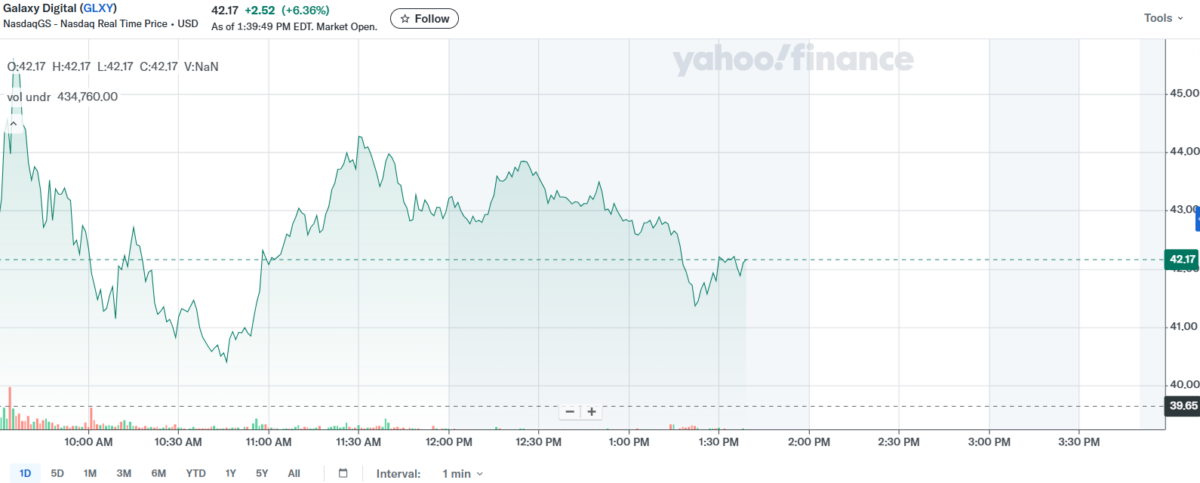Open the Tools dropdown menu
This screenshot has width=1200, height=483.
pyautogui.click(x=1163, y=18)
